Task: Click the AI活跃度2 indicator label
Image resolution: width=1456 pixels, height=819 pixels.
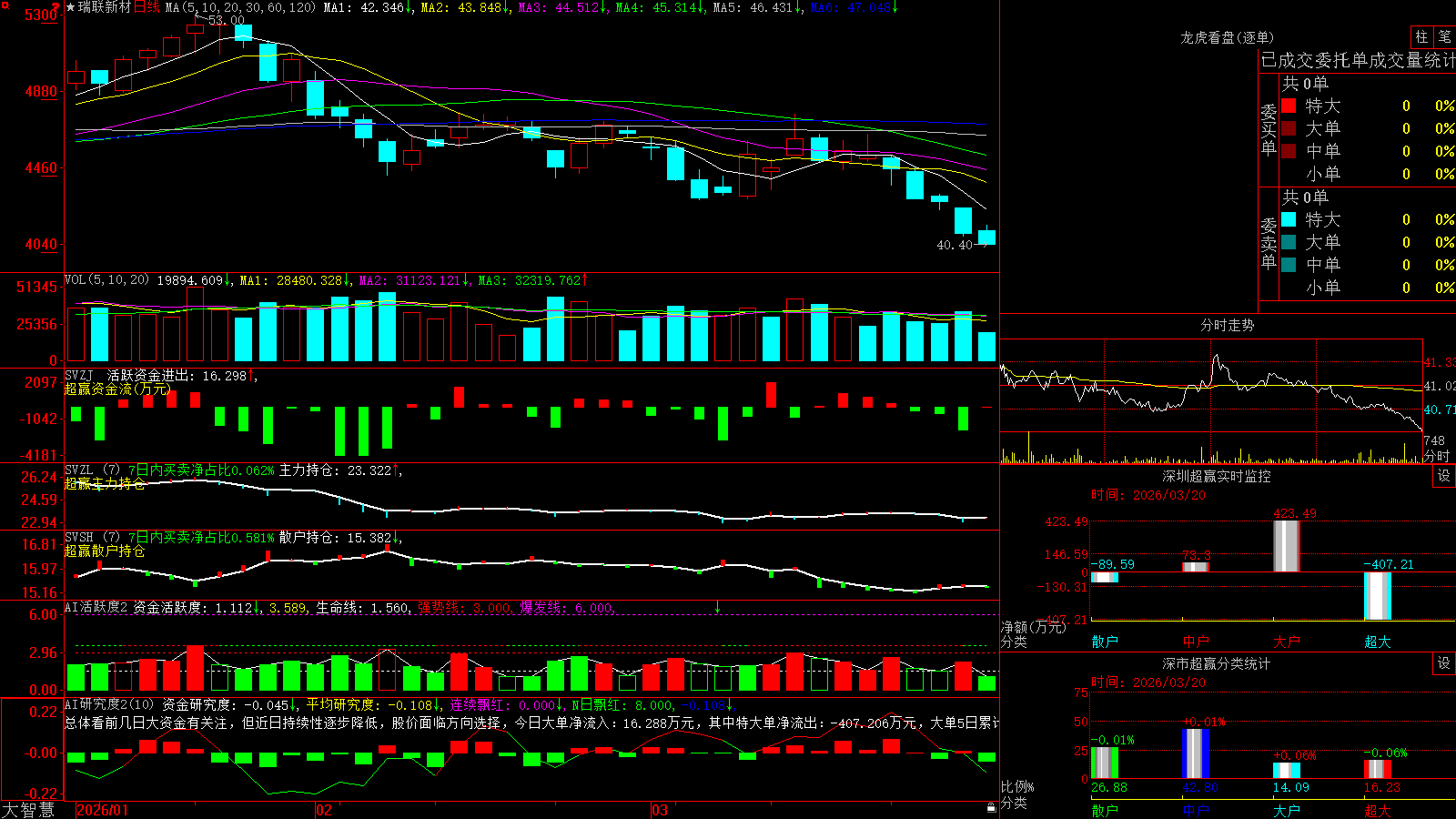Action: point(96,607)
